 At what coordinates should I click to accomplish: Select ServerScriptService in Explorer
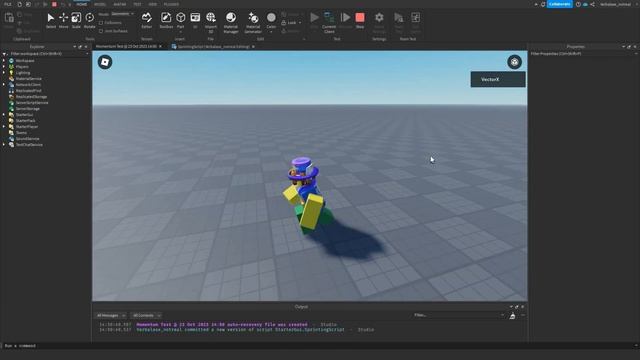32,102
